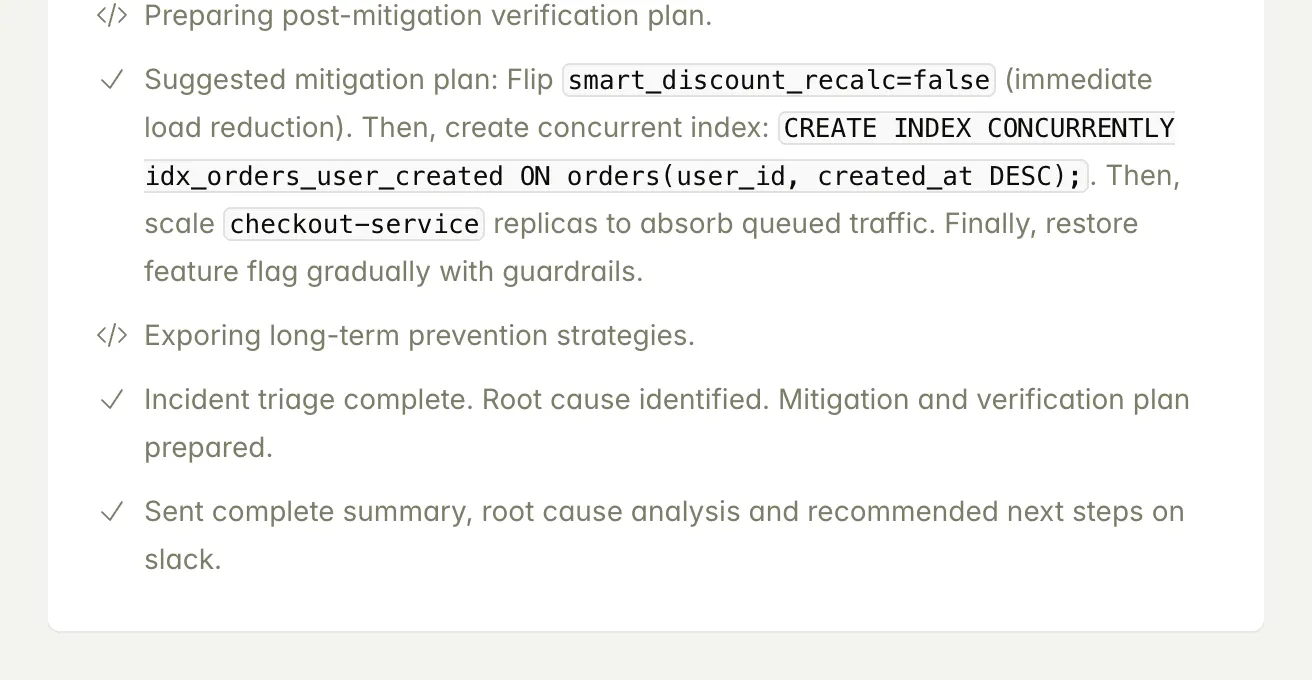Click 'feature flag gradually with guardrails' text
Viewport: 1312px width, 680px height.
click(393, 272)
